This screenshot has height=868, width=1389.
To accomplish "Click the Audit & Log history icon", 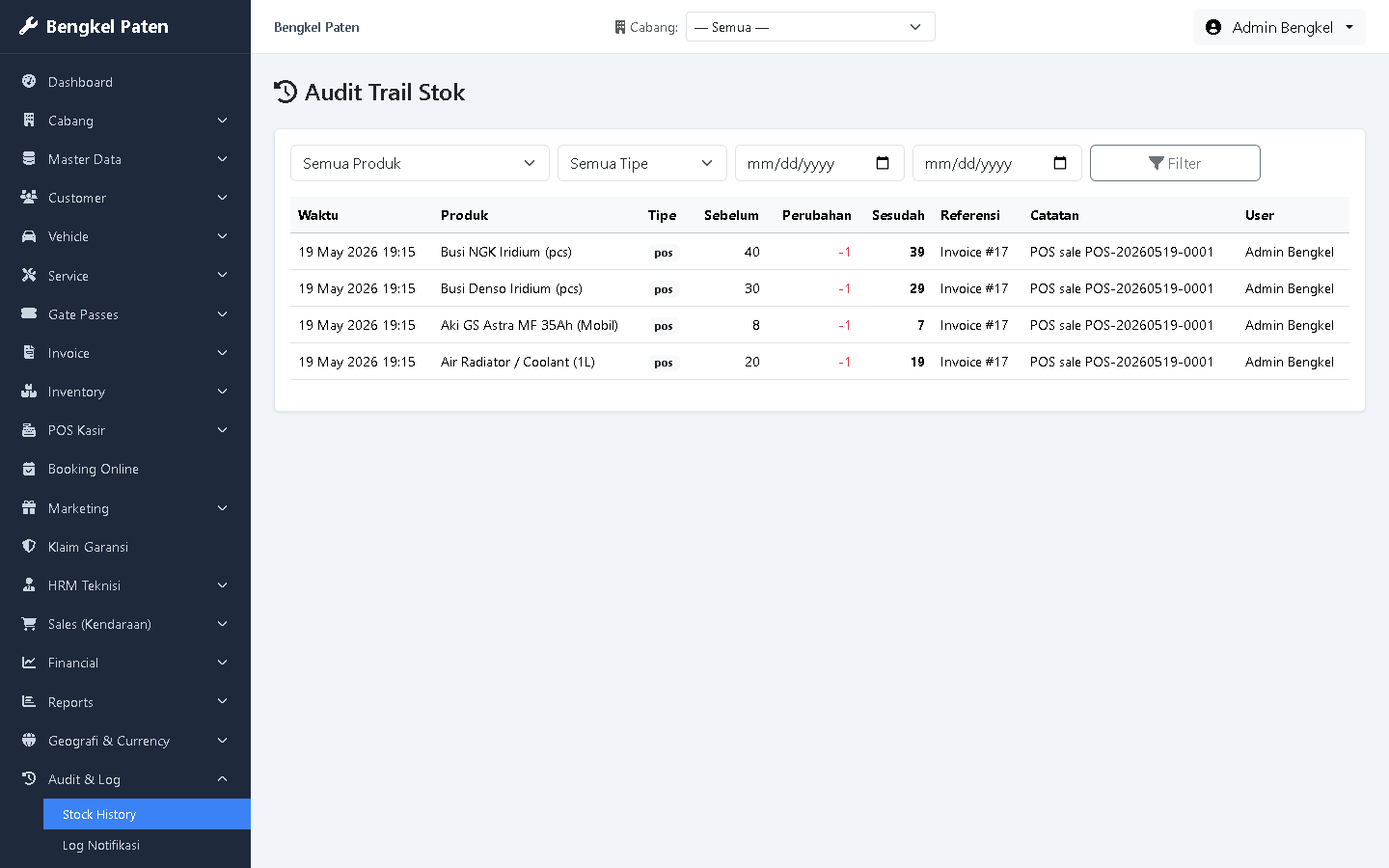I will tap(29, 778).
